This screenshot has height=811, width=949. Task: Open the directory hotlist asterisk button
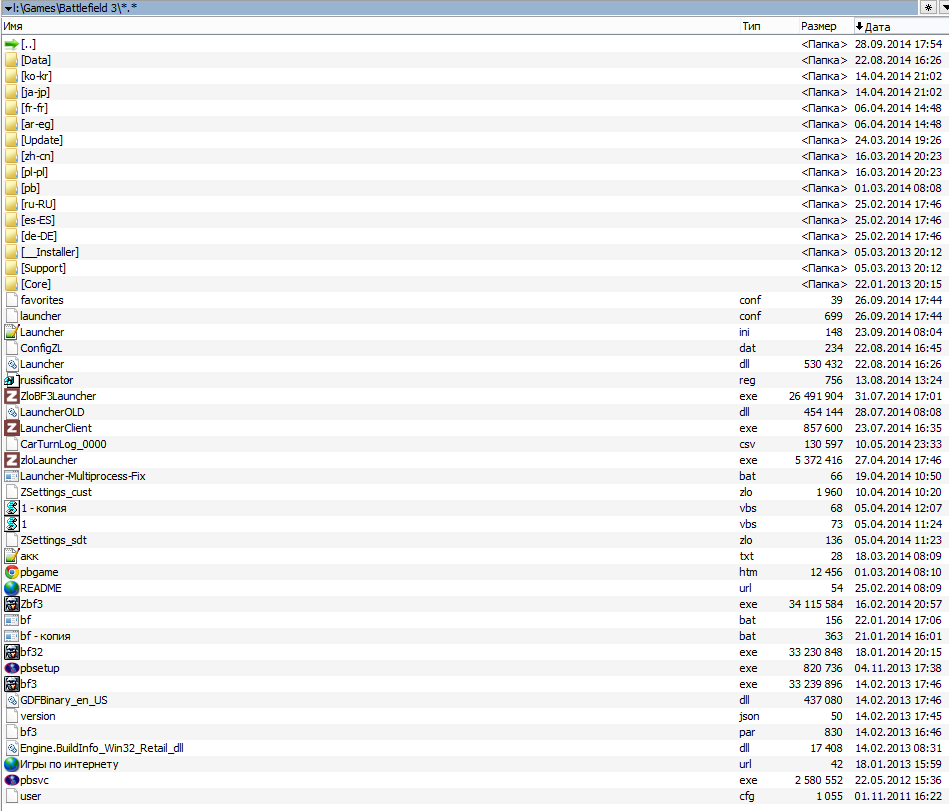[x=928, y=8]
